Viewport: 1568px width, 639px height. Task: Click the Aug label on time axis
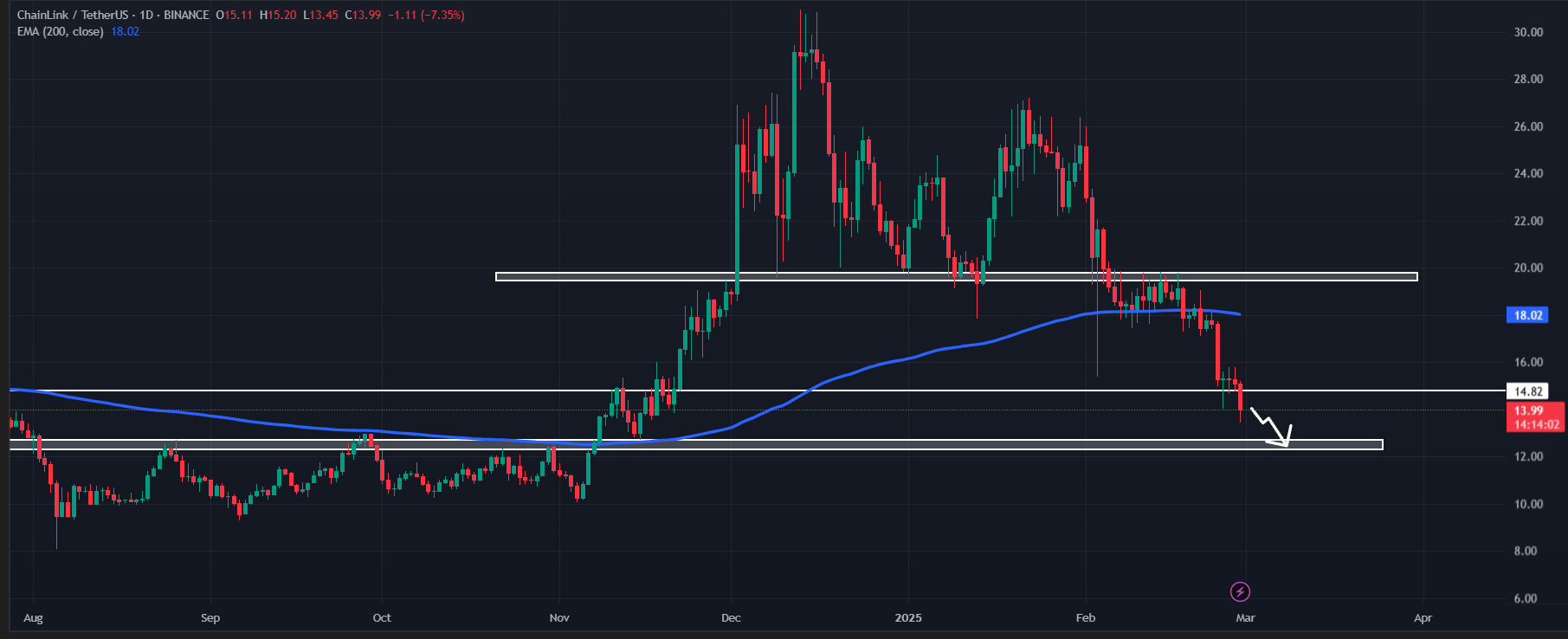pos(33,617)
